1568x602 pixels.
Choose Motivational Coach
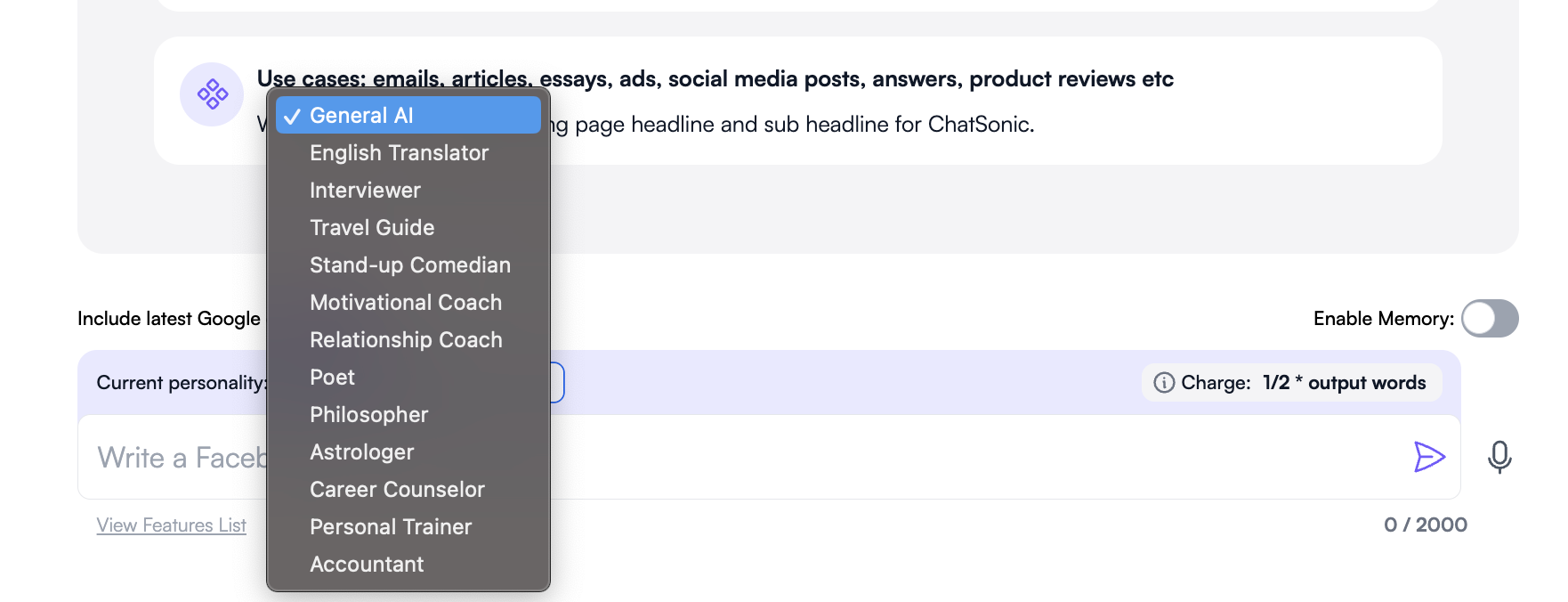click(405, 302)
